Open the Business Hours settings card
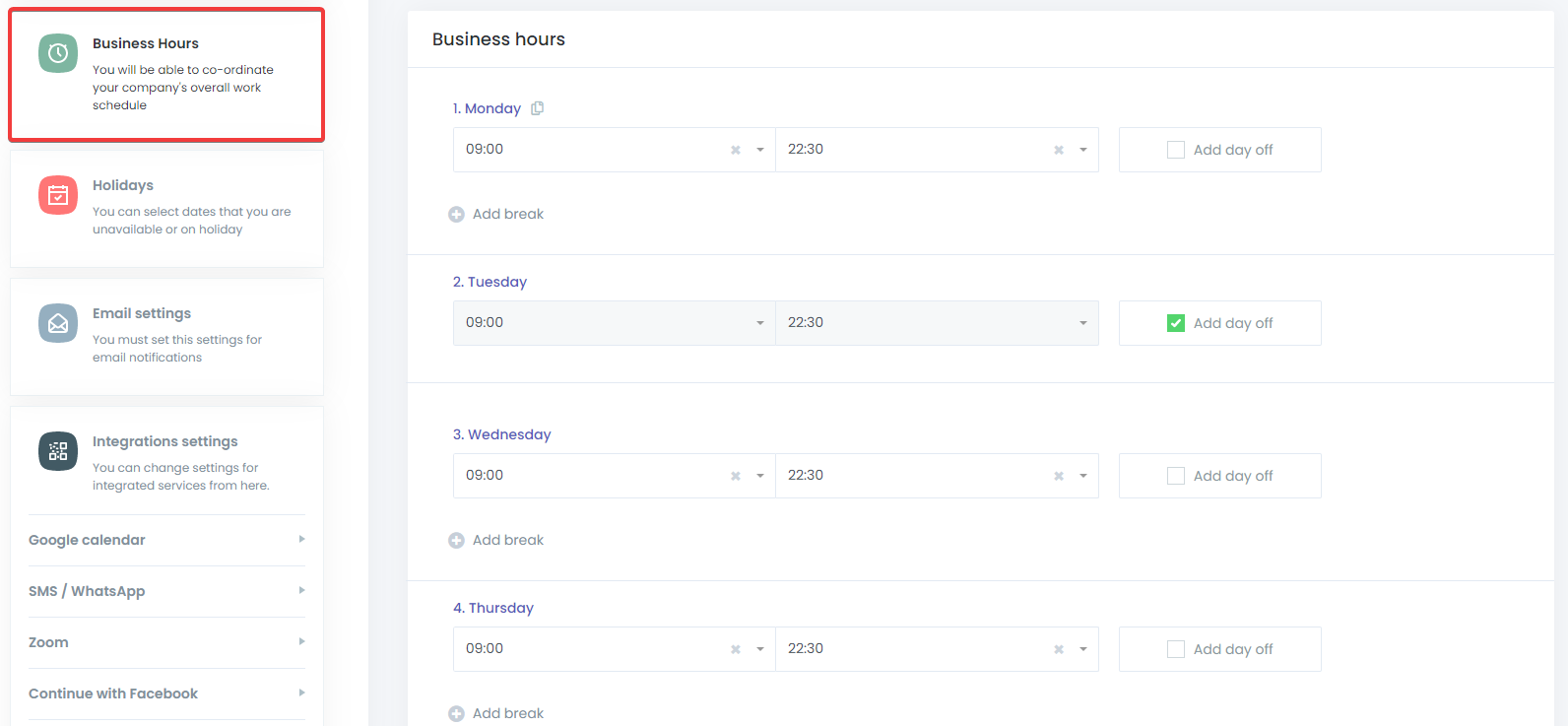 [x=166, y=75]
